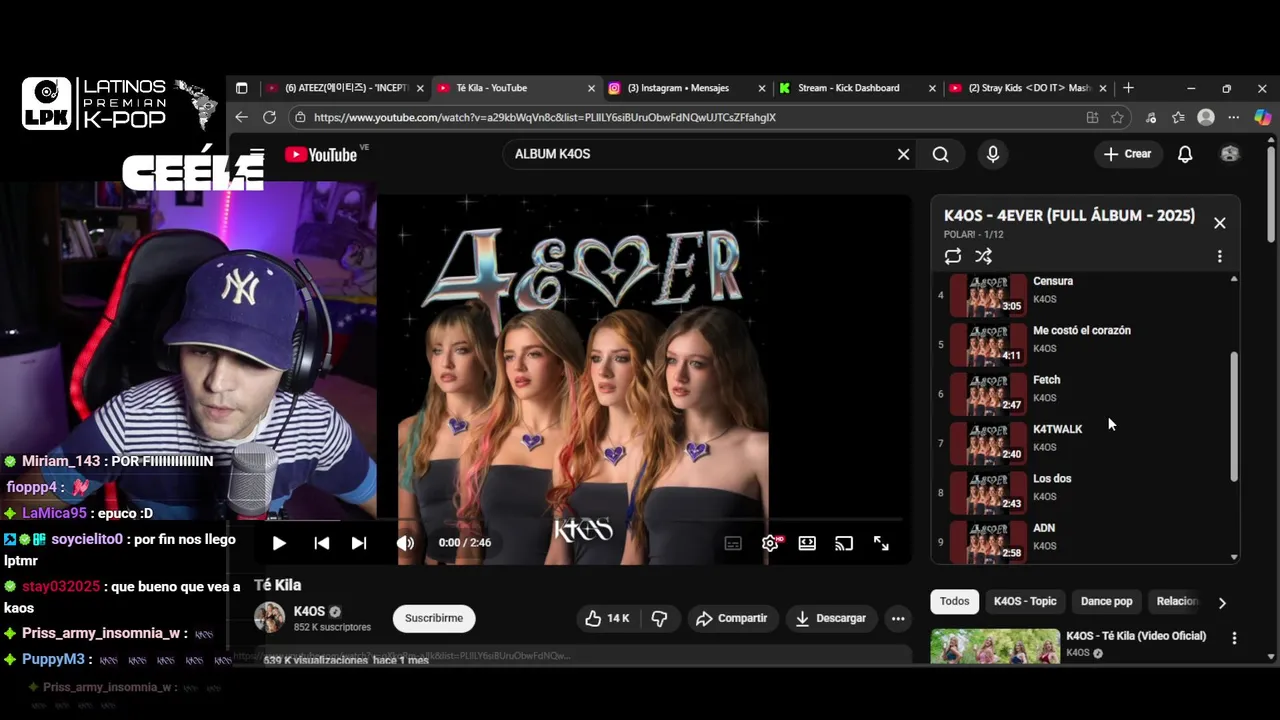The height and width of the screenshot is (720, 1280).
Task: Go to YouTube home logo
Action: [x=322, y=154]
